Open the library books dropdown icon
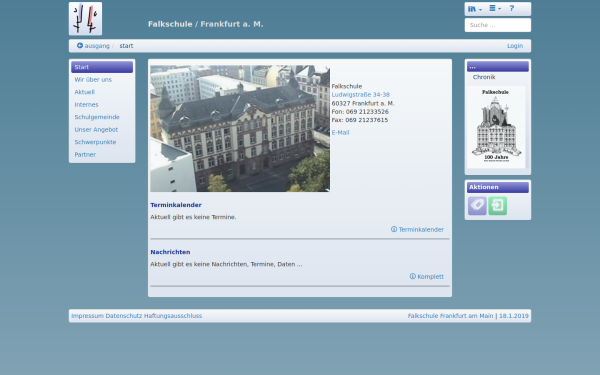The height and width of the screenshot is (375, 600). (x=474, y=9)
